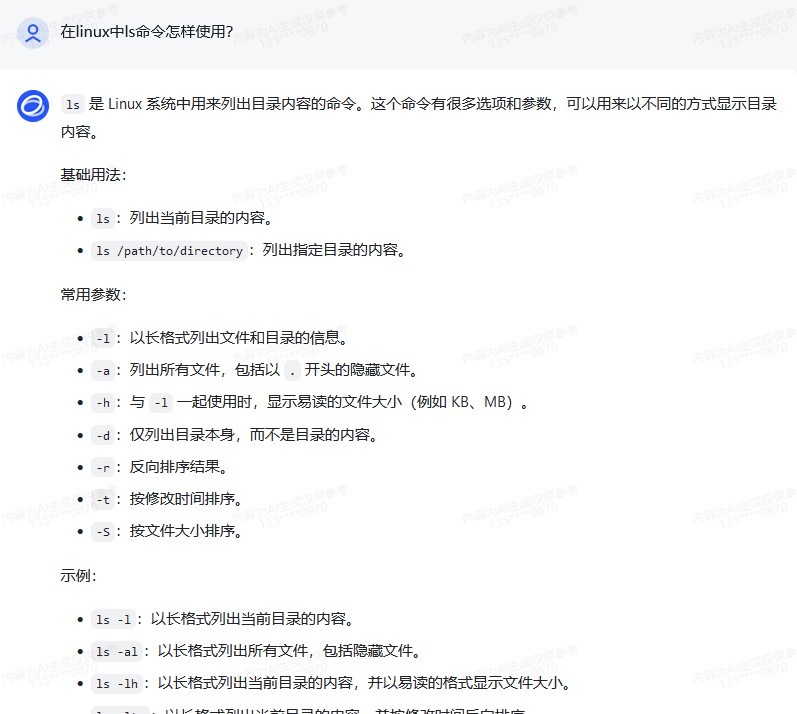797x714 pixels.
Task: Click the heading "常用参数:"
Action: point(94,295)
